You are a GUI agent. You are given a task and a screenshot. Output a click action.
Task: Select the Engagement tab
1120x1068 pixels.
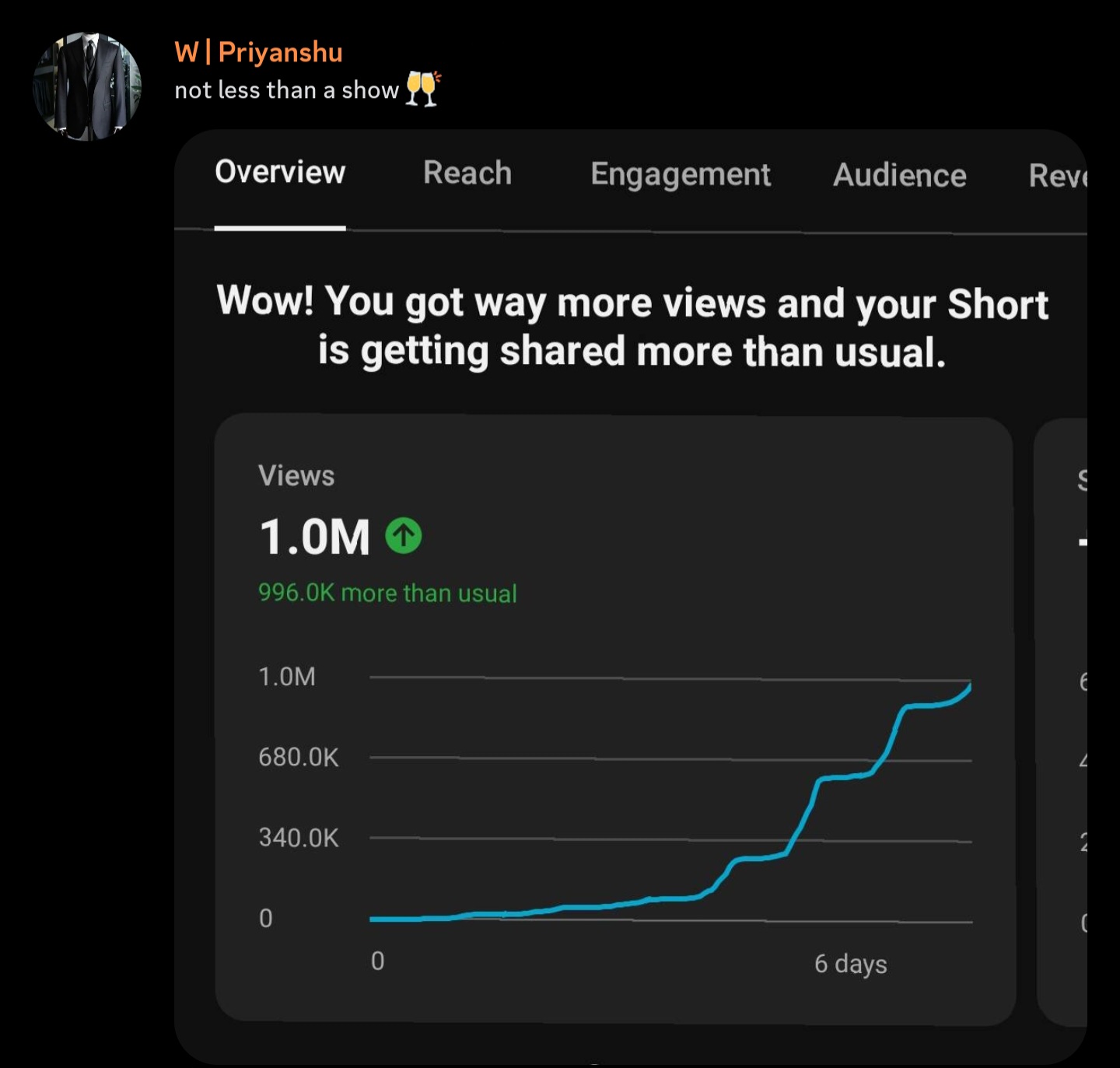(x=681, y=175)
